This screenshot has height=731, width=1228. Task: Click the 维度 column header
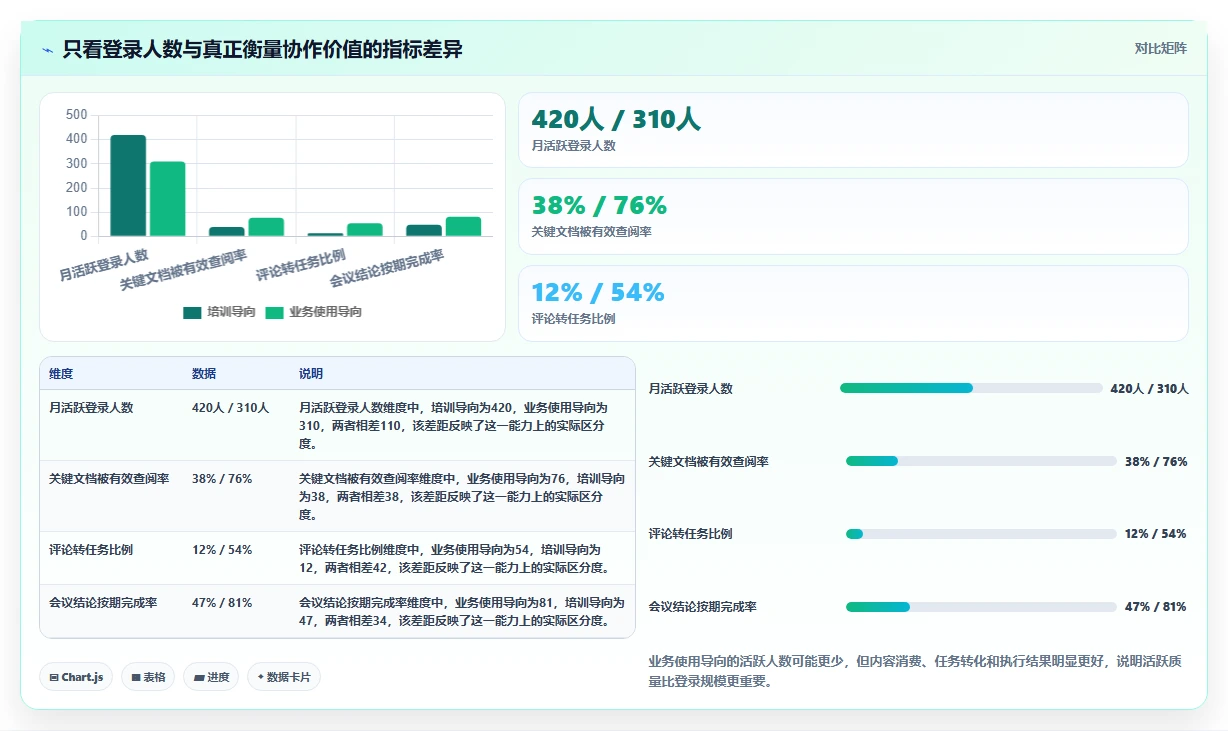(61, 374)
